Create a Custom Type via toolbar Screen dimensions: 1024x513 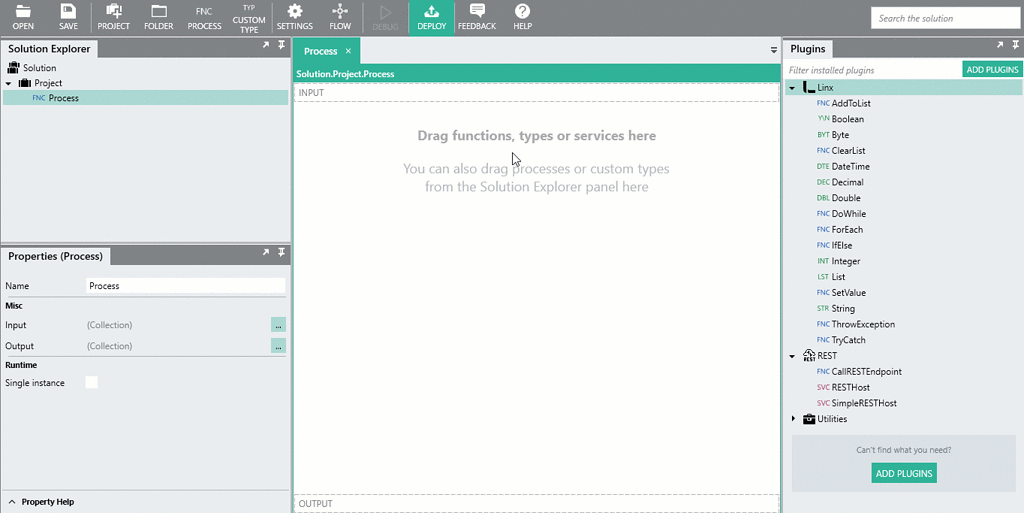[x=249, y=18]
